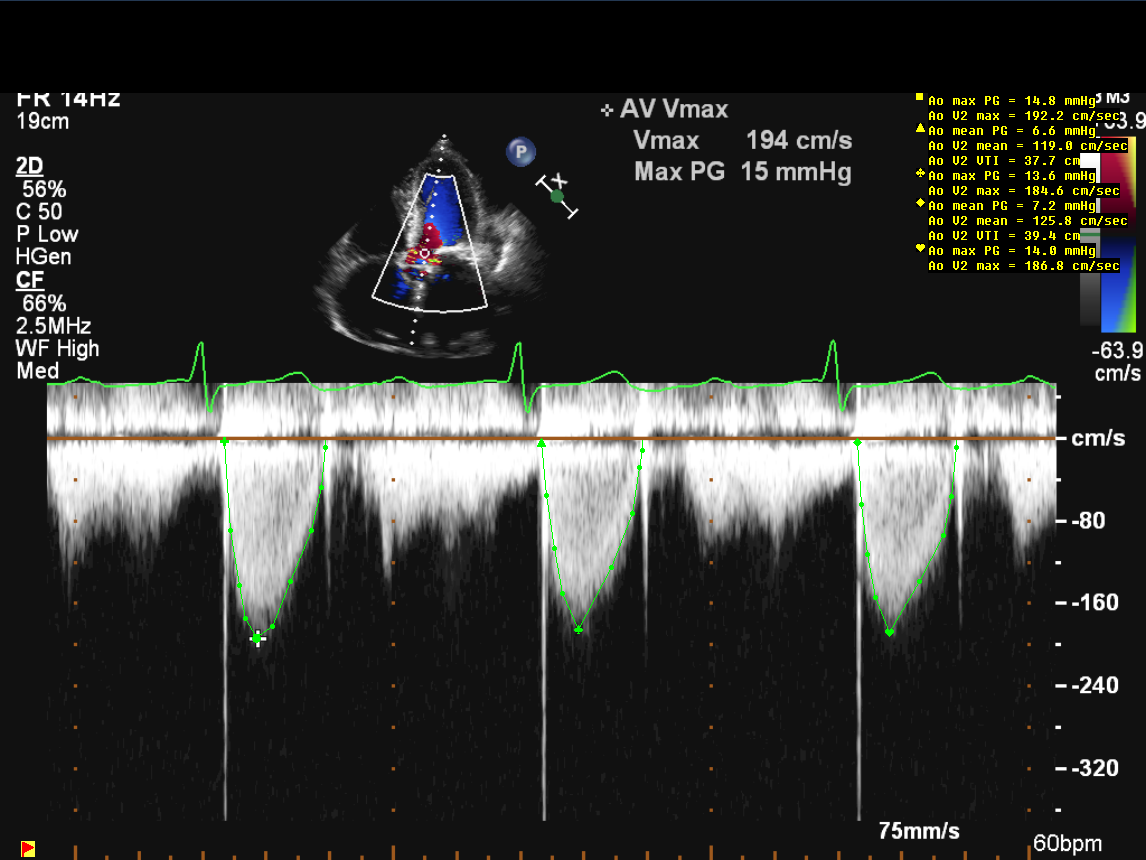The height and width of the screenshot is (860, 1146).
Task: Select the yellow heart measurement marker
Action: (x=920, y=249)
